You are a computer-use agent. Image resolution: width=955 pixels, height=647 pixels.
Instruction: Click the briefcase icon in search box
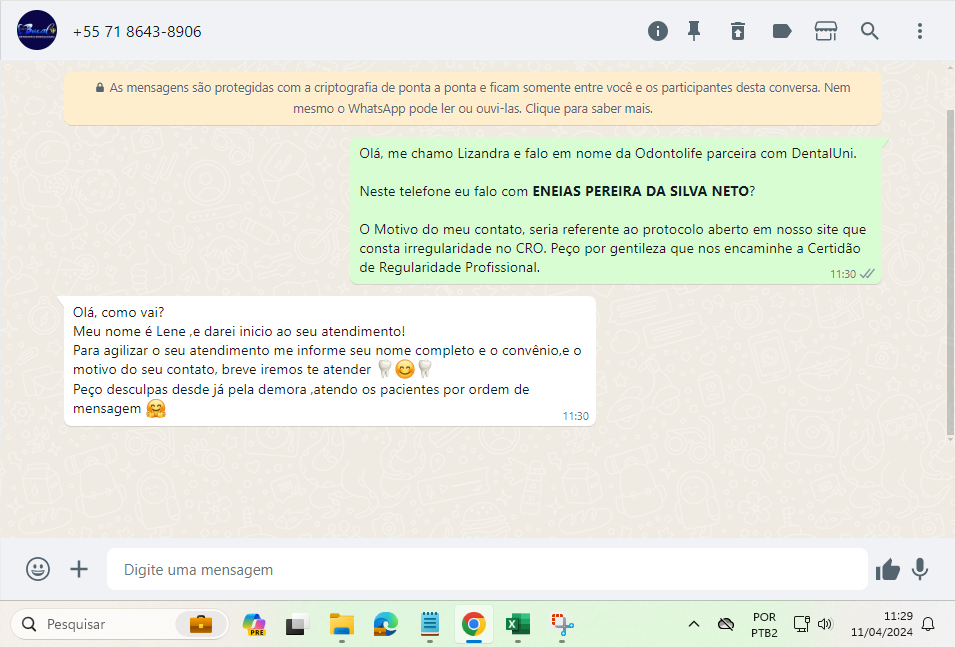[200, 624]
